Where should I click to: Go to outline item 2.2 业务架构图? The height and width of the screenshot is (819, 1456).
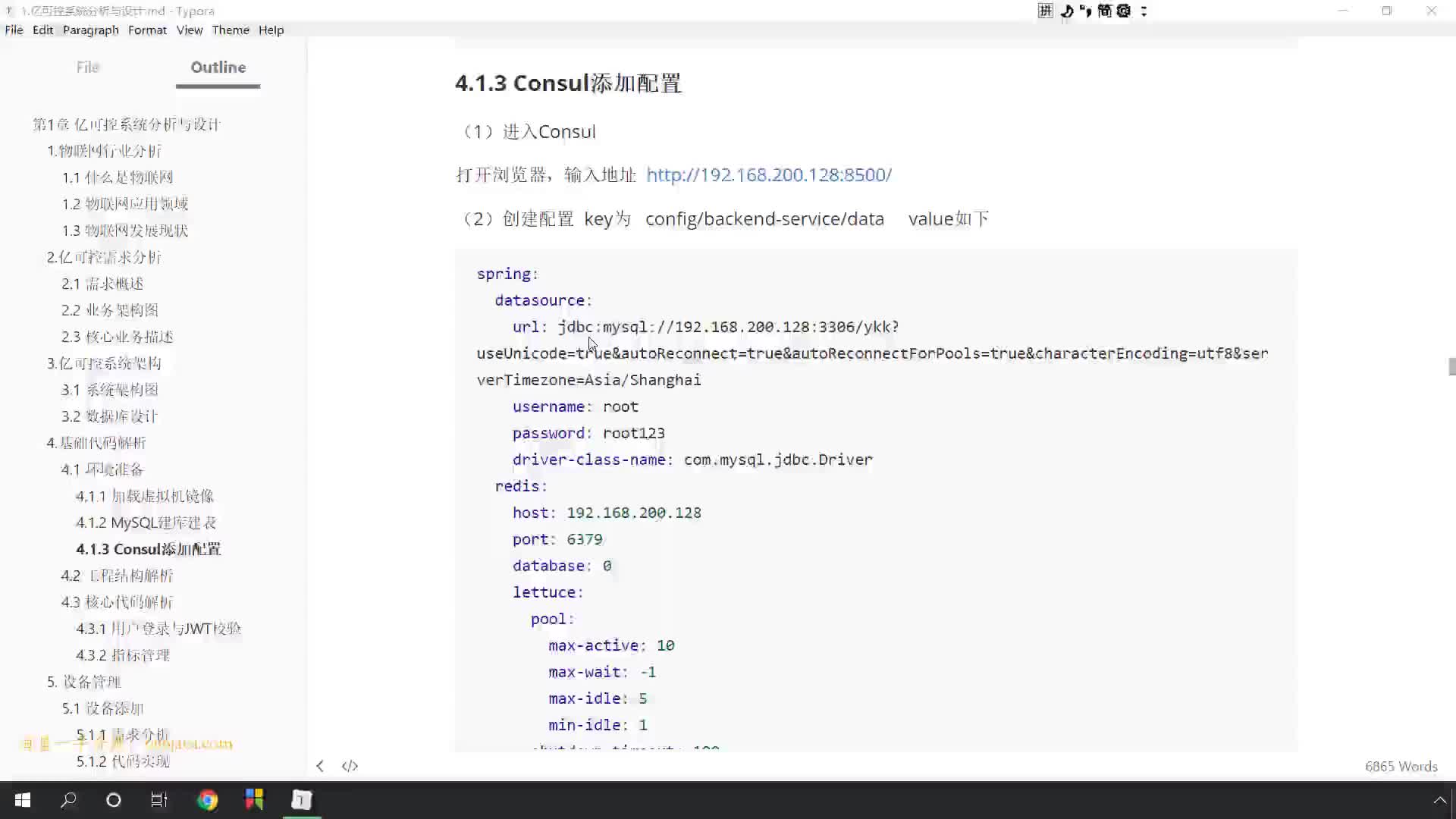110,310
